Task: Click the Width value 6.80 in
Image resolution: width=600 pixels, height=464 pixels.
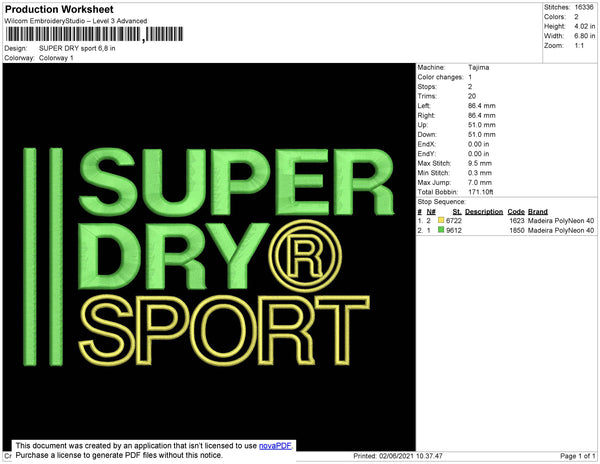Action: [x=584, y=36]
